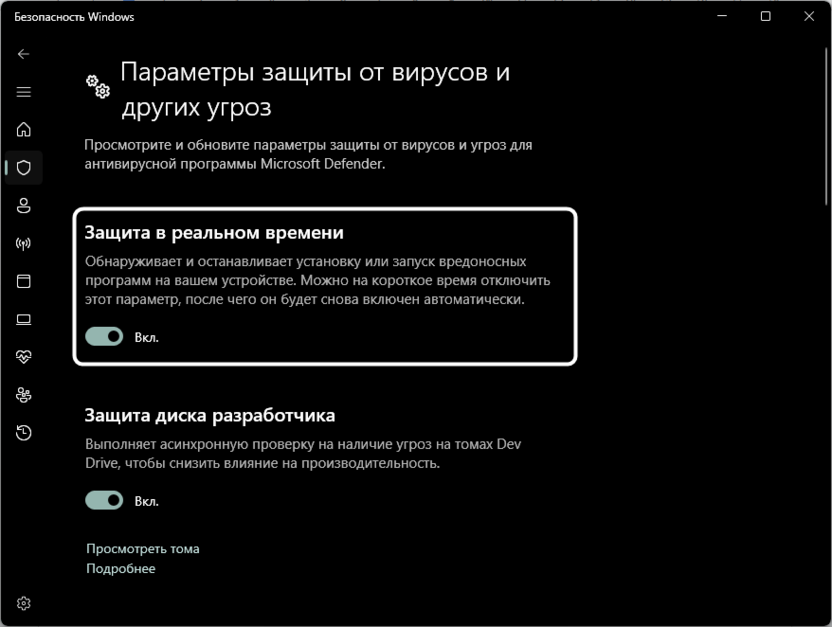Image resolution: width=832 pixels, height=627 pixels.
Task: Go back using the back arrow
Action: tap(23, 54)
